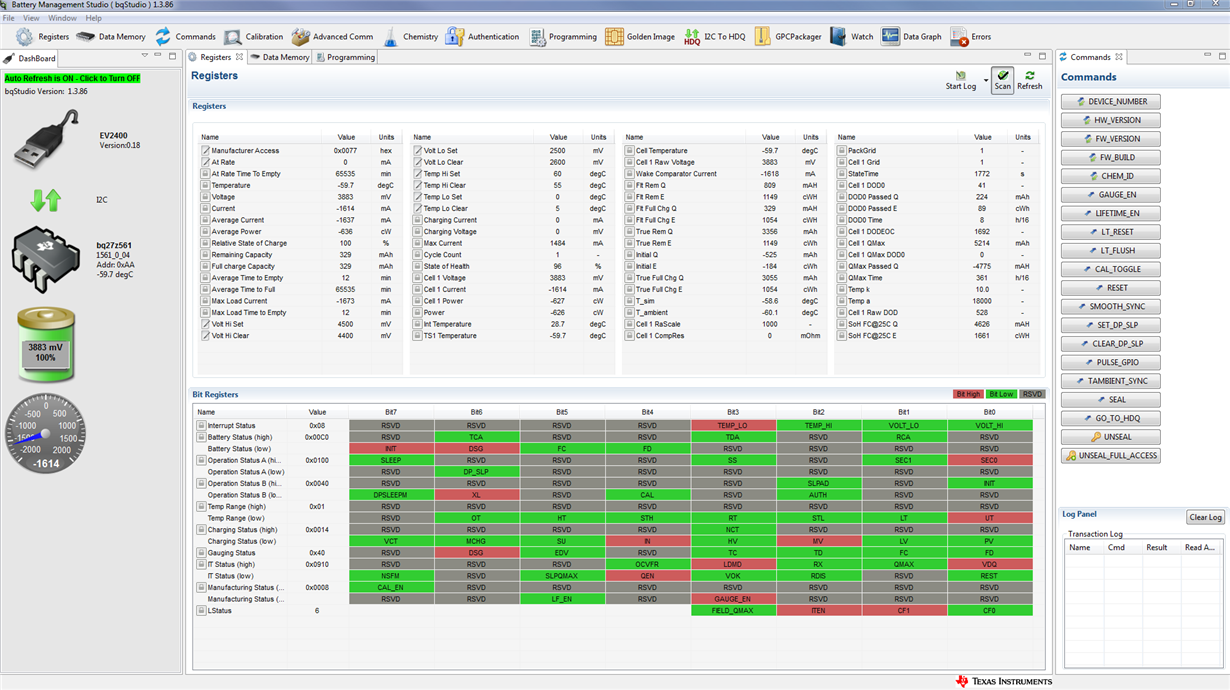Click the UNSEAL_FULL_ACCESS button
The height and width of the screenshot is (690, 1230).
(x=1110, y=455)
